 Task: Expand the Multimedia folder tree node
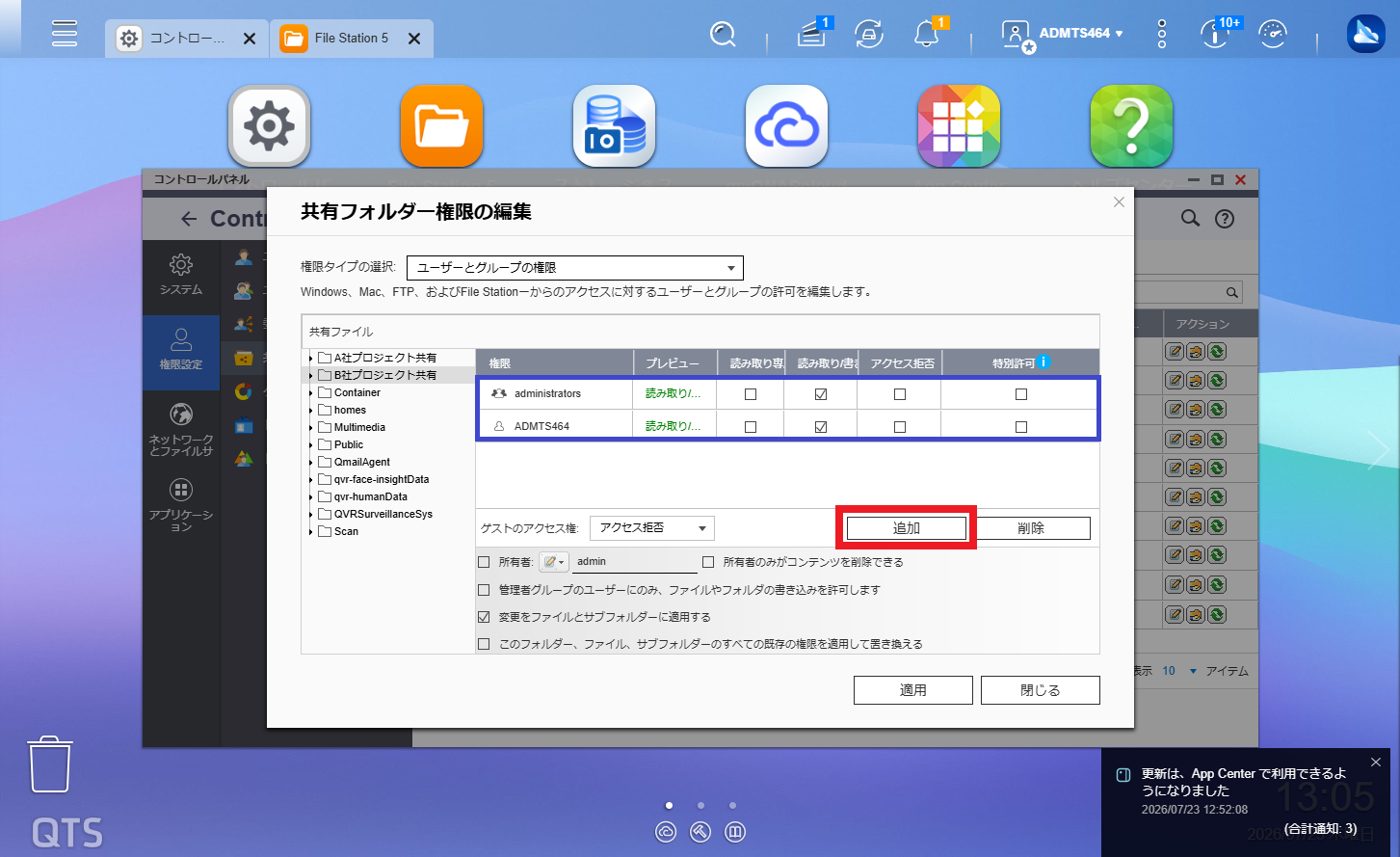click(x=310, y=428)
